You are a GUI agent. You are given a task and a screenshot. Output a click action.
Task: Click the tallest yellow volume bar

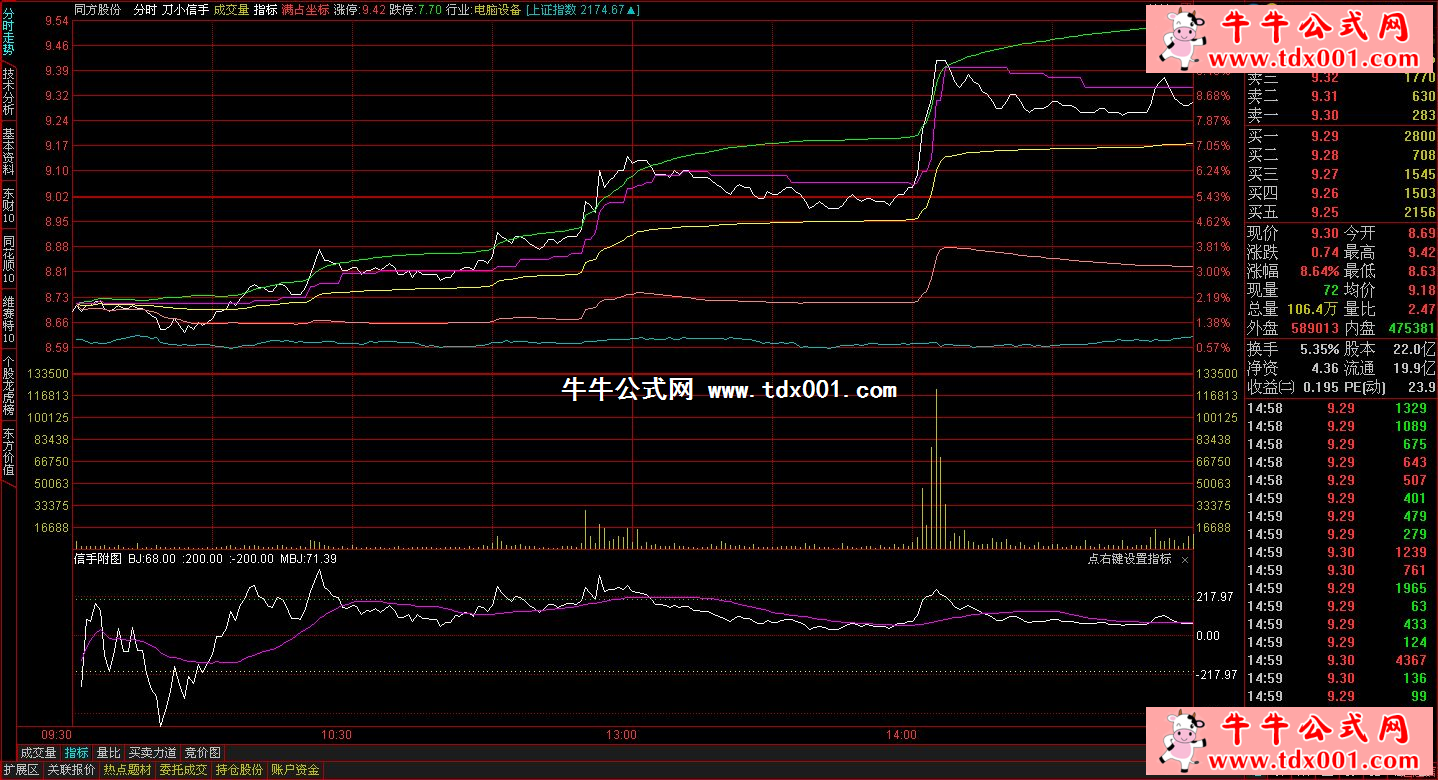point(936,470)
